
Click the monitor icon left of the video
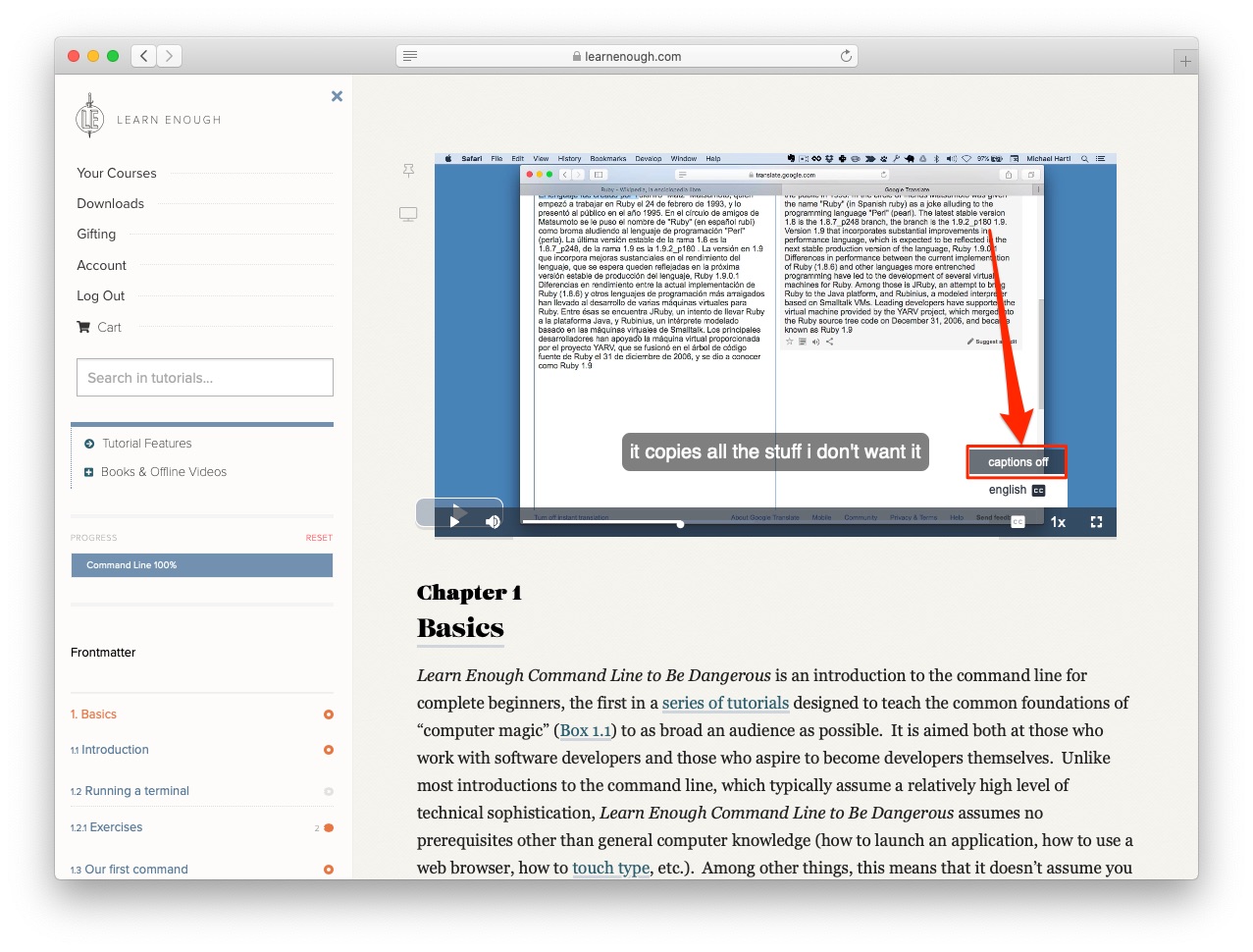408,214
